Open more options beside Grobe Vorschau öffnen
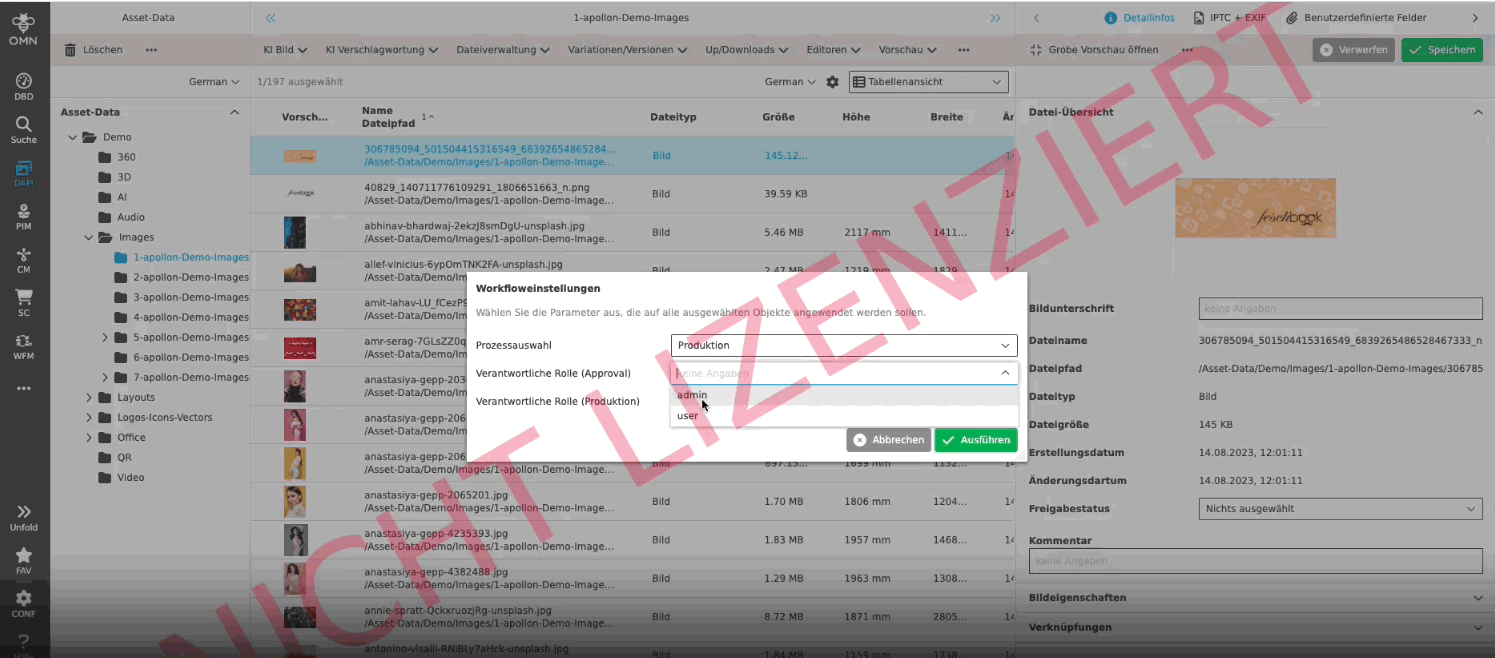The width and height of the screenshot is (1495, 658). [x=1187, y=49]
